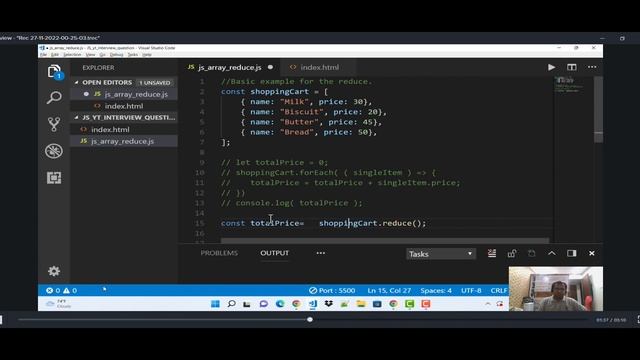Open the Tasks output channel dropdown
The width and height of the screenshot is (640, 360).
[441, 254]
